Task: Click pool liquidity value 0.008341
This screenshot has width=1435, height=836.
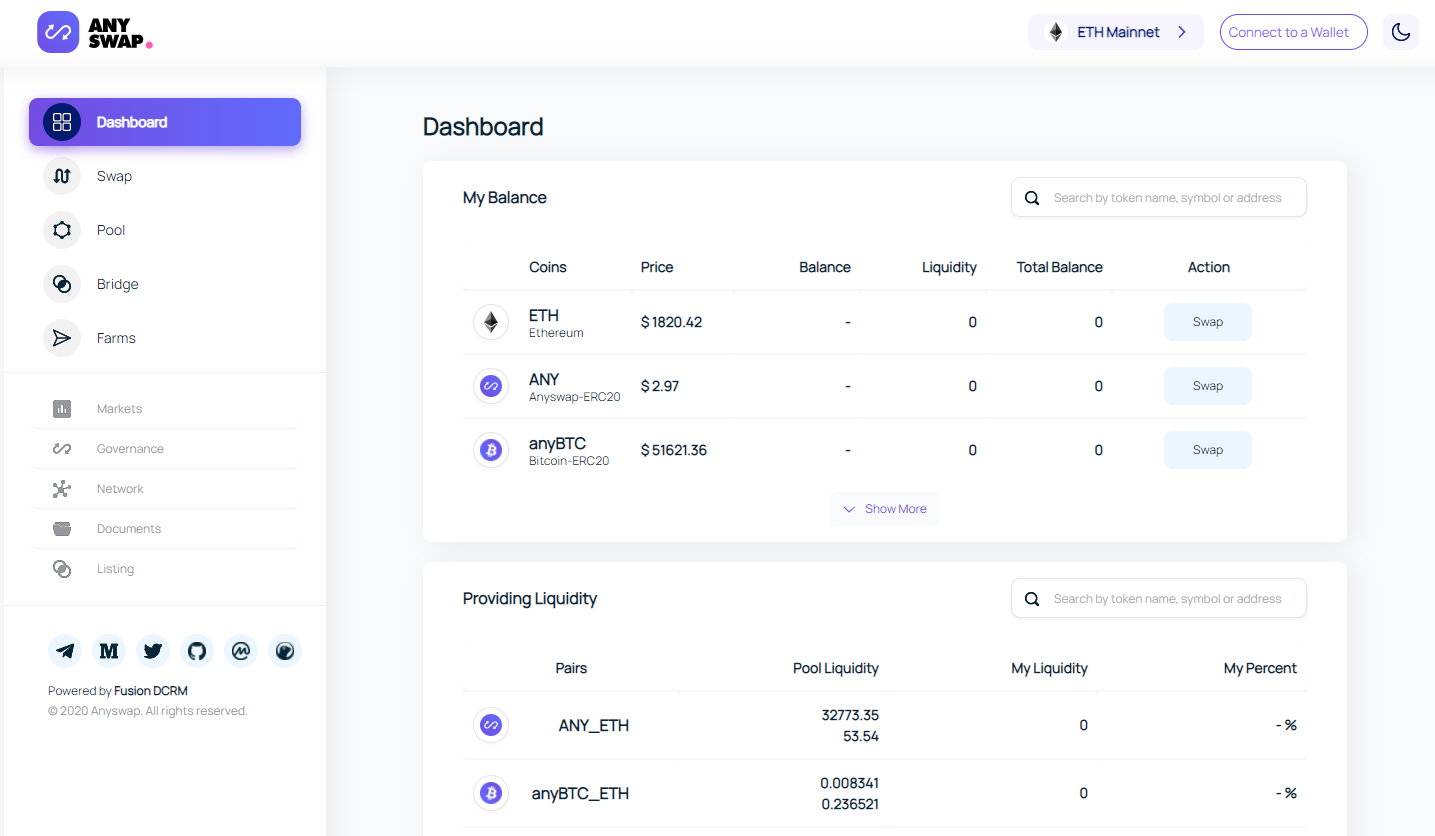Action: pyautogui.click(x=850, y=783)
